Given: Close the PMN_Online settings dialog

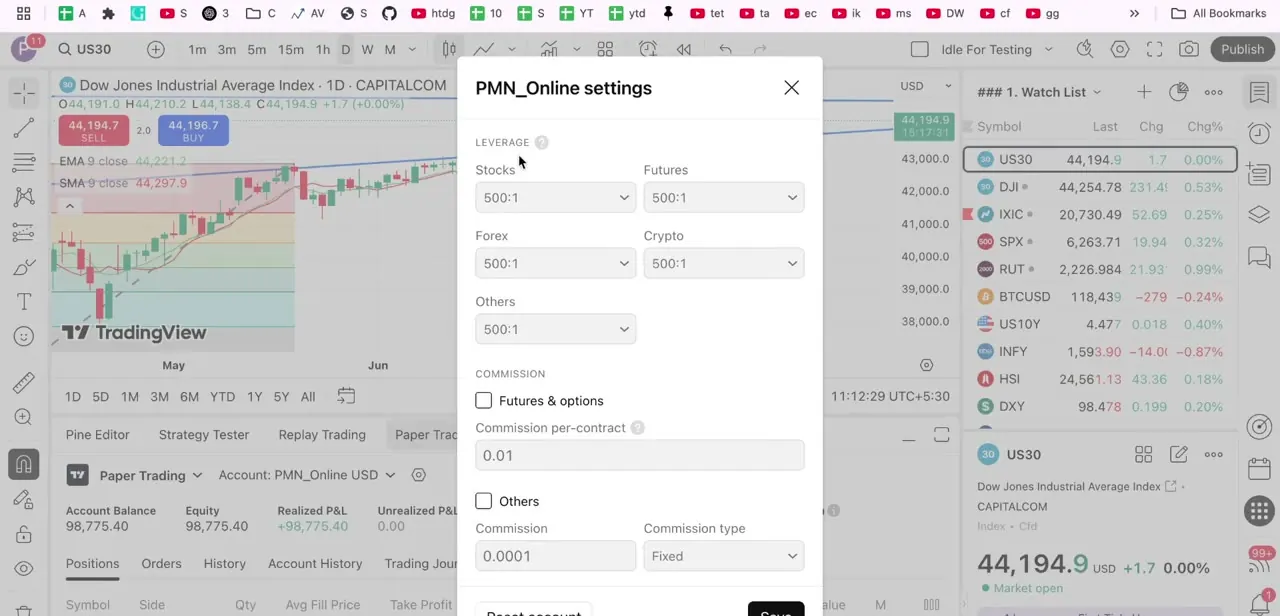Looking at the screenshot, I should 791,88.
